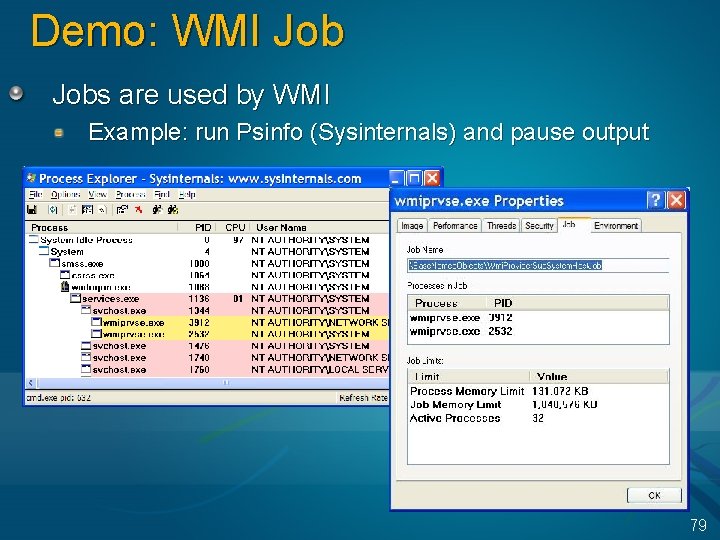Click the icon of wmiprvse.exe PID 2532
The image size is (720, 540).
(96, 334)
